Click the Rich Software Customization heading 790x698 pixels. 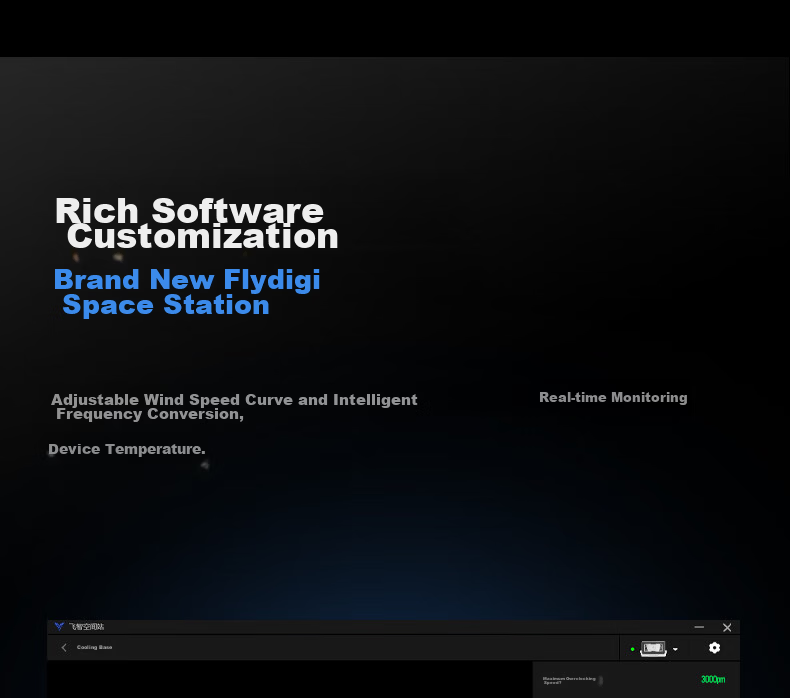coord(196,223)
